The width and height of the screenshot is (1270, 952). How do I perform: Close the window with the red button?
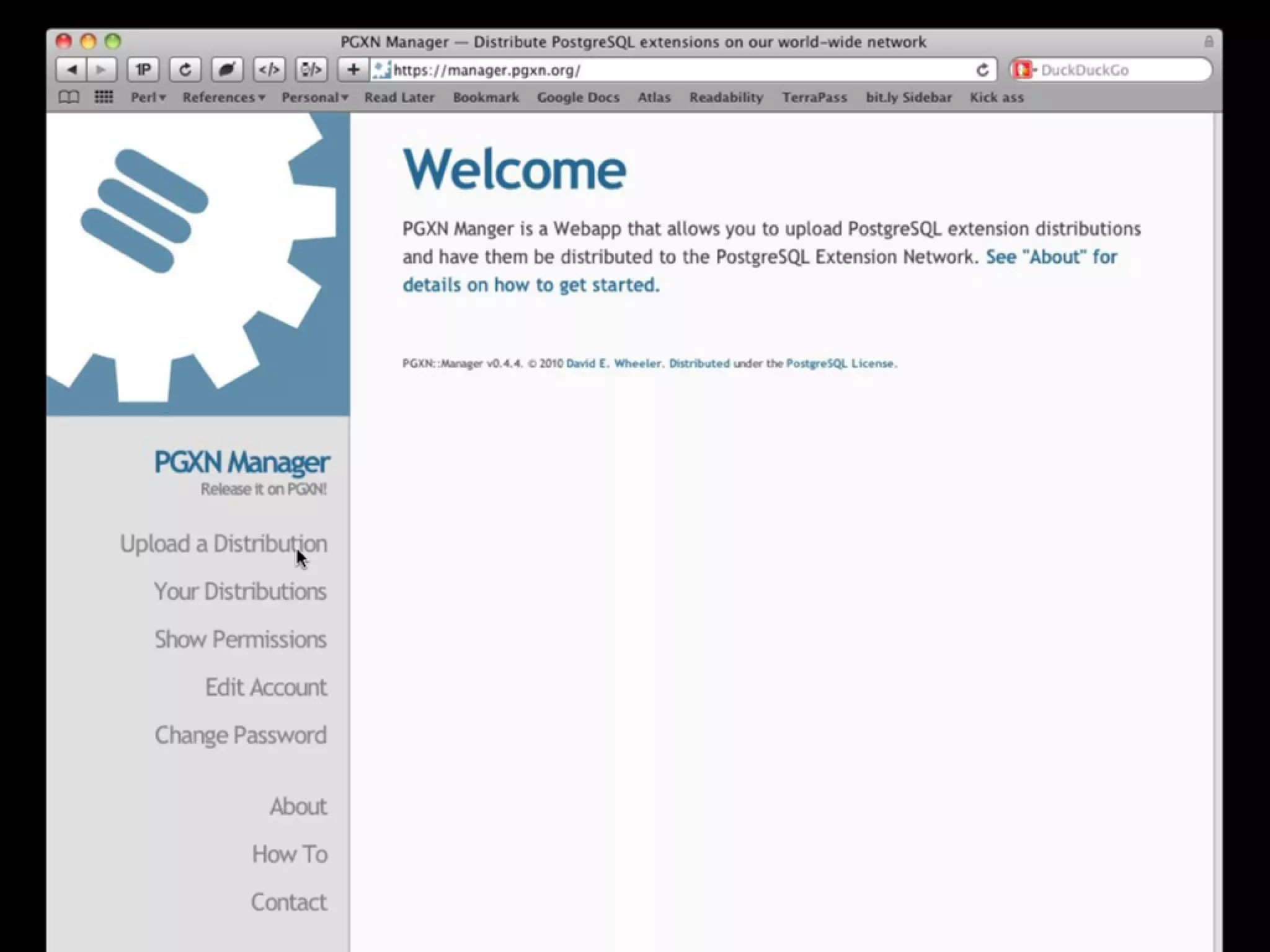point(63,42)
